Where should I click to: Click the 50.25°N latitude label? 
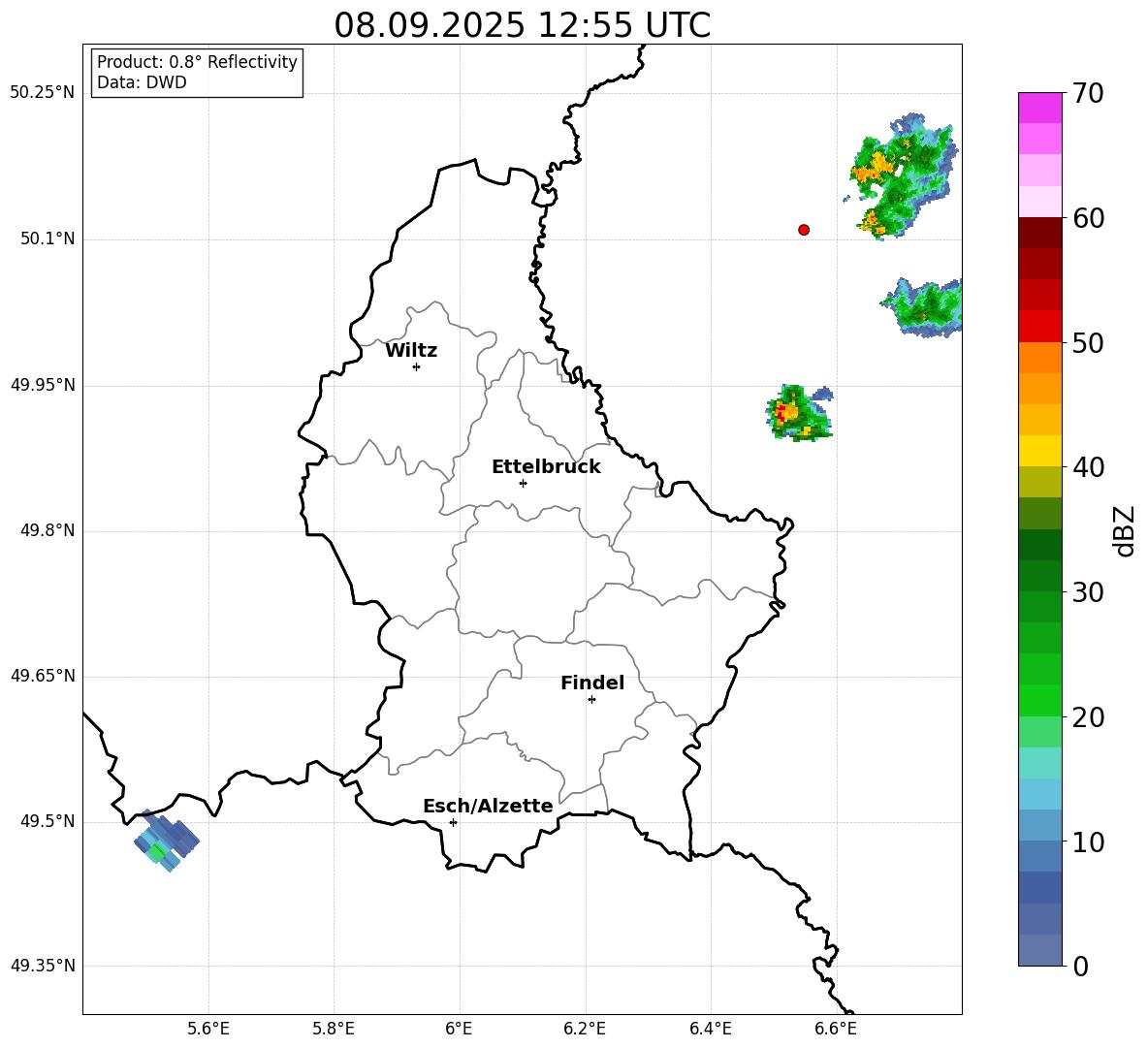pyautogui.click(x=43, y=93)
